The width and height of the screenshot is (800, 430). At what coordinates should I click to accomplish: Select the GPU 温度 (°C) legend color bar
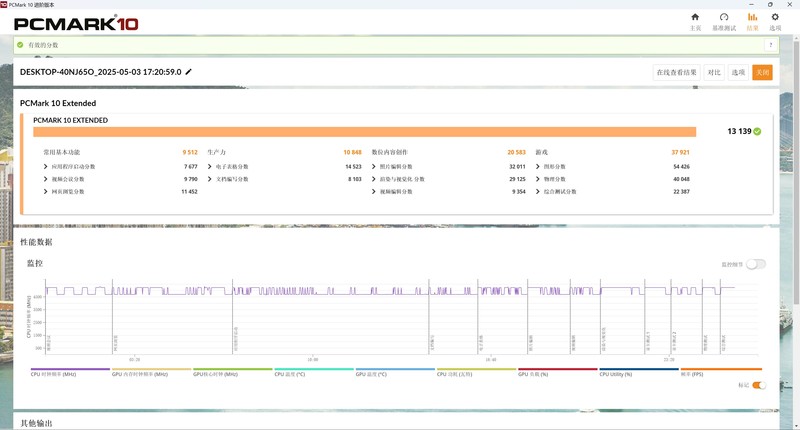click(394, 369)
